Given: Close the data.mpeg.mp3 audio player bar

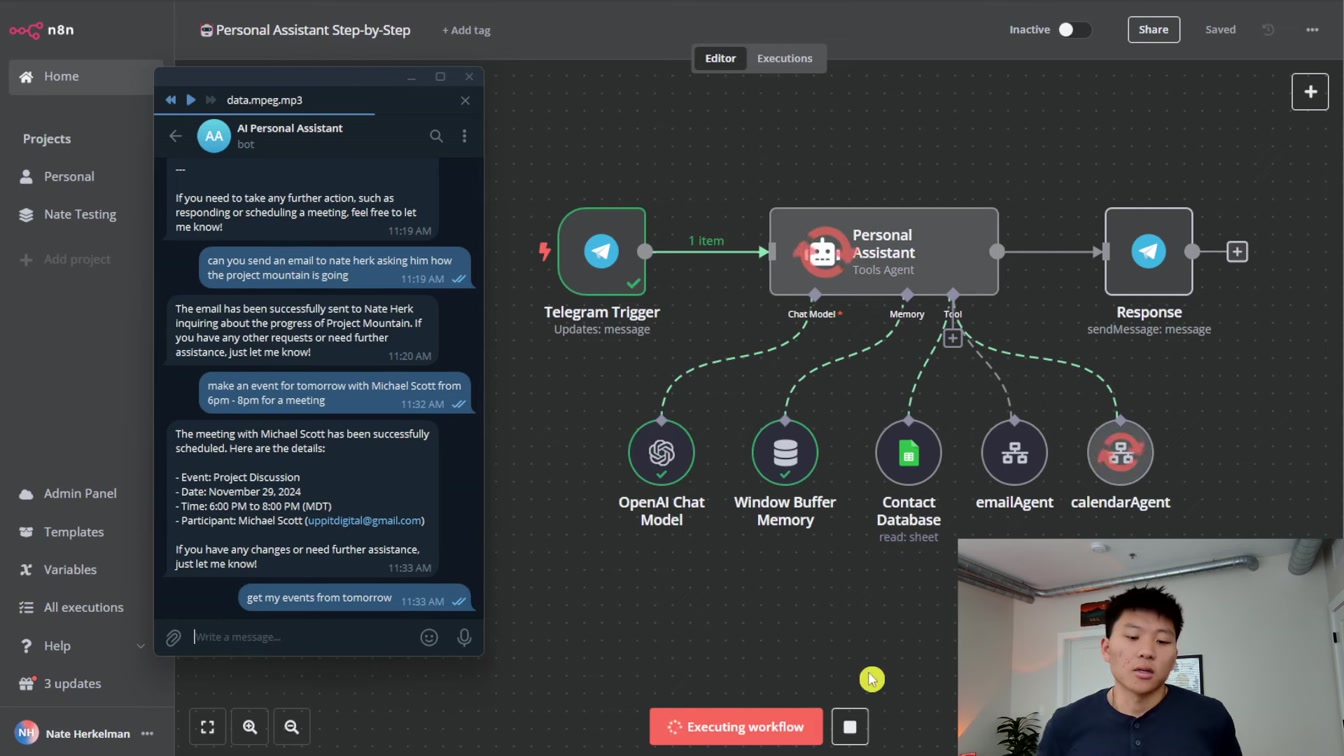Looking at the screenshot, I should 465,100.
